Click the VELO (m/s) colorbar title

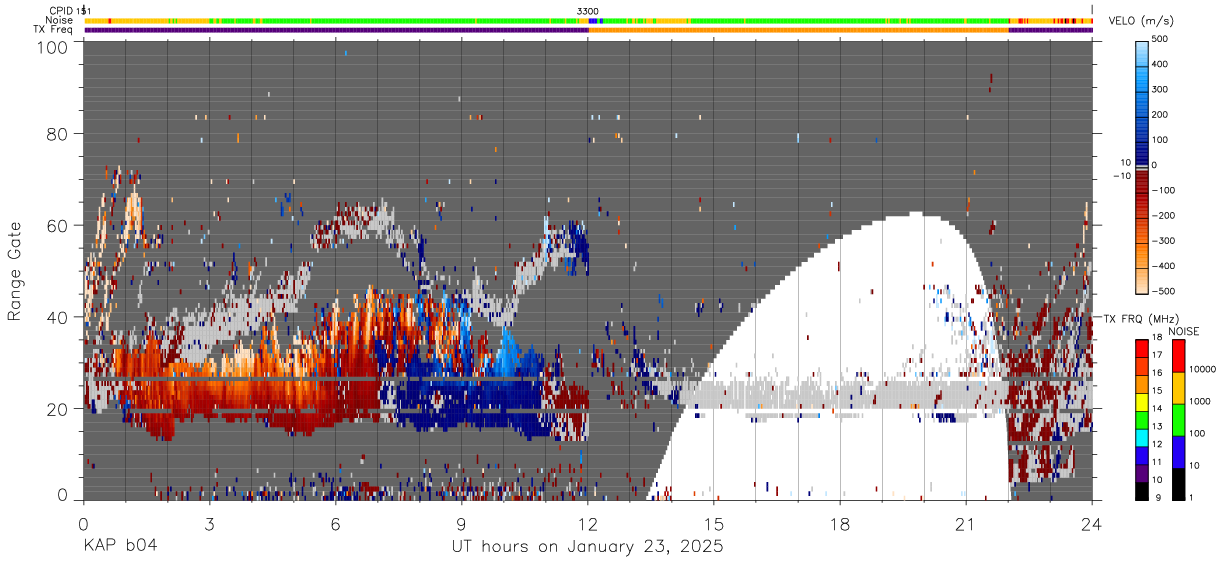[x=1142, y=22]
